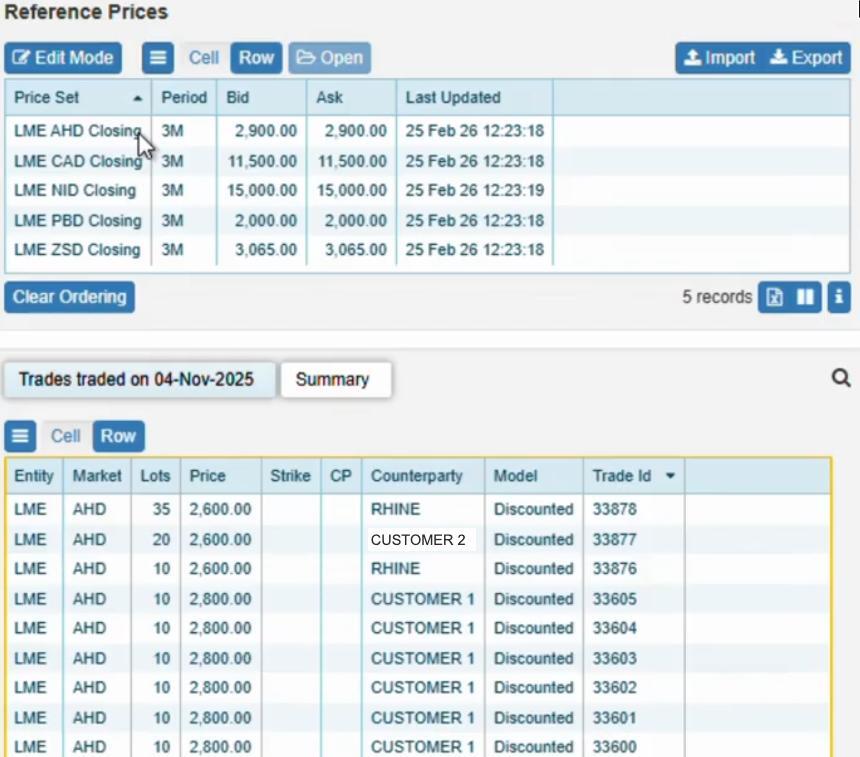The width and height of the screenshot is (860, 757).
Task: Click the Last Updated column header
Action: pos(475,98)
